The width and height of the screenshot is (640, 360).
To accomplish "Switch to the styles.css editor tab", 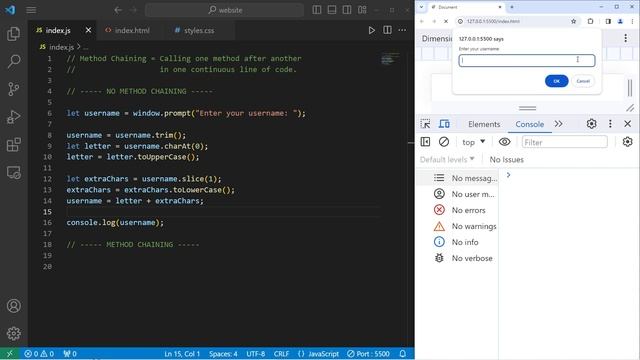I will pyautogui.click(x=198, y=30).
